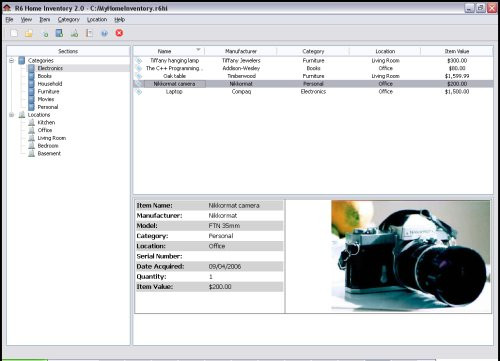
Task: Click the Categories root book icon
Action: pyautogui.click(x=22, y=60)
